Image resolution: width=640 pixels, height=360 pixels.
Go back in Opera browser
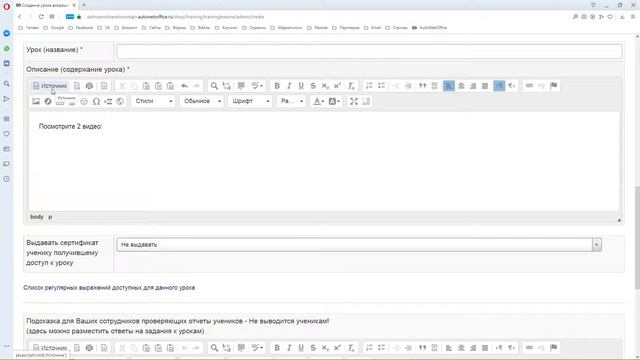(x=20, y=17)
